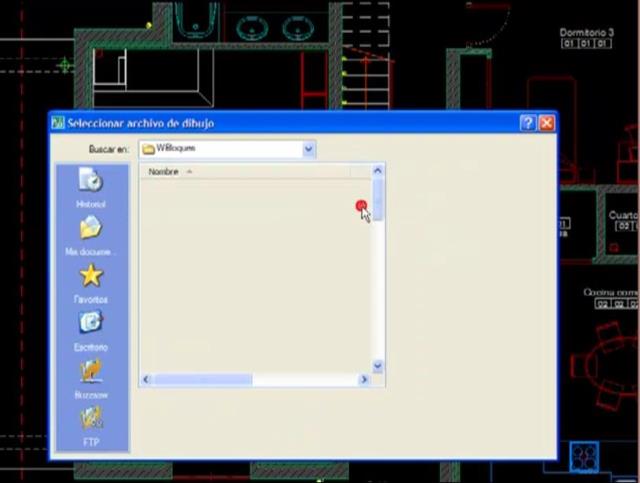The height and width of the screenshot is (483, 640).
Task: Click the WBloques folder combo box field
Action: pyautogui.click(x=227, y=149)
